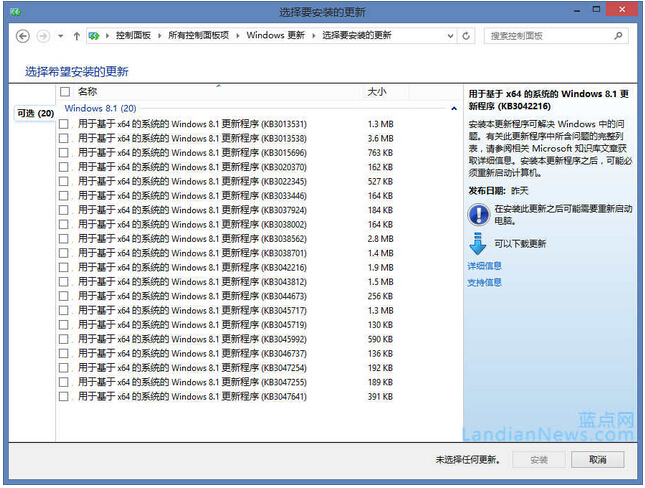Click the window icon in title bar
The height and width of the screenshot is (488, 645).
tap(16, 12)
